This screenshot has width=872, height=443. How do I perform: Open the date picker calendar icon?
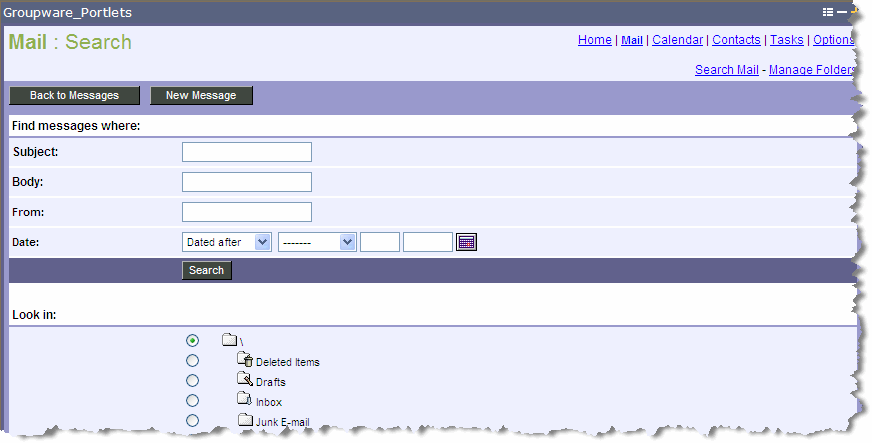tap(466, 242)
